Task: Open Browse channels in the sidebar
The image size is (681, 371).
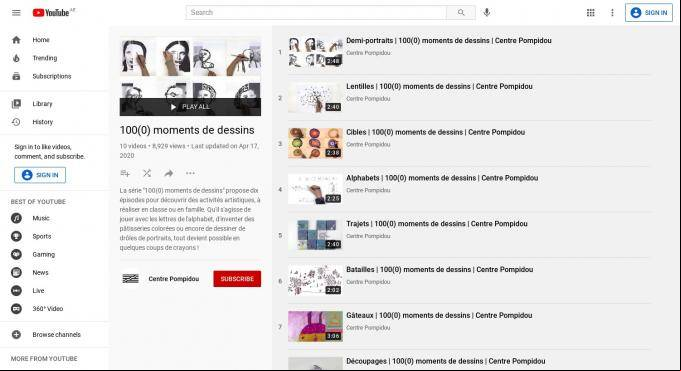Action: (56, 335)
